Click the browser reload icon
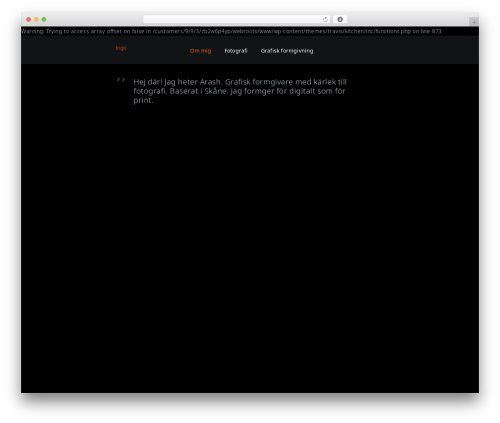This screenshot has height=423, width=500. point(325,19)
